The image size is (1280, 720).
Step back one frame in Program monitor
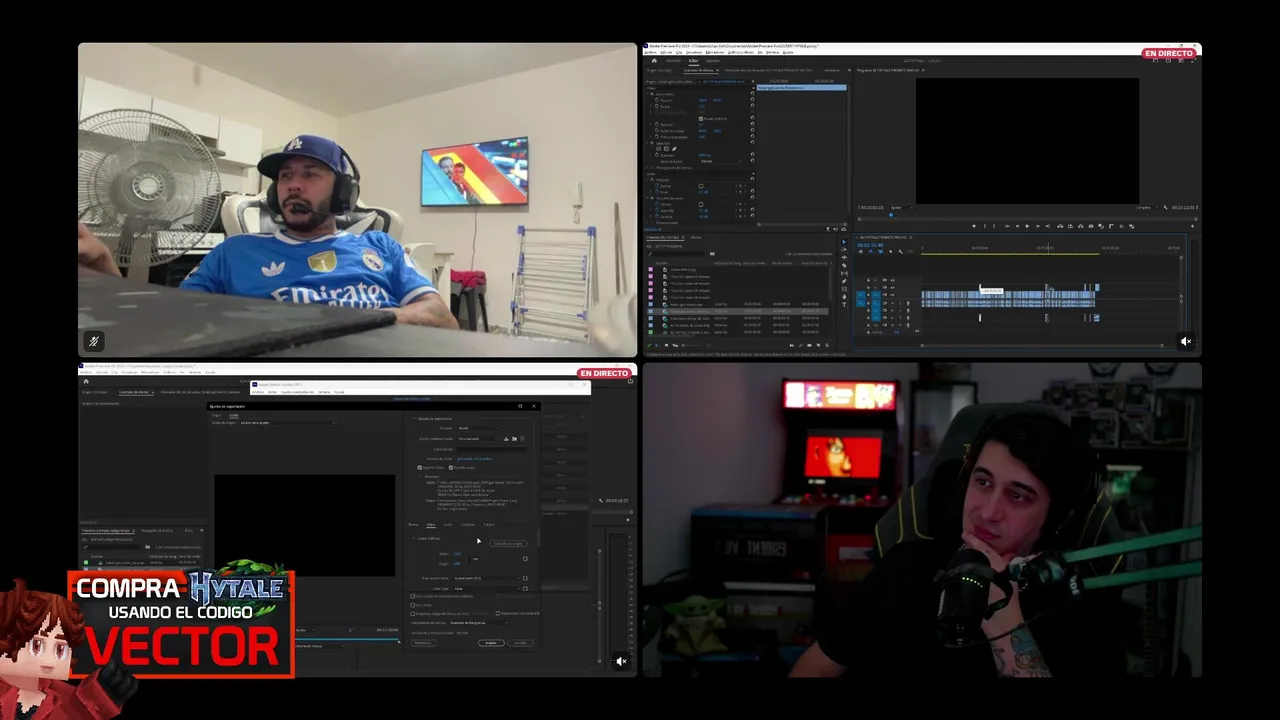[1017, 226]
